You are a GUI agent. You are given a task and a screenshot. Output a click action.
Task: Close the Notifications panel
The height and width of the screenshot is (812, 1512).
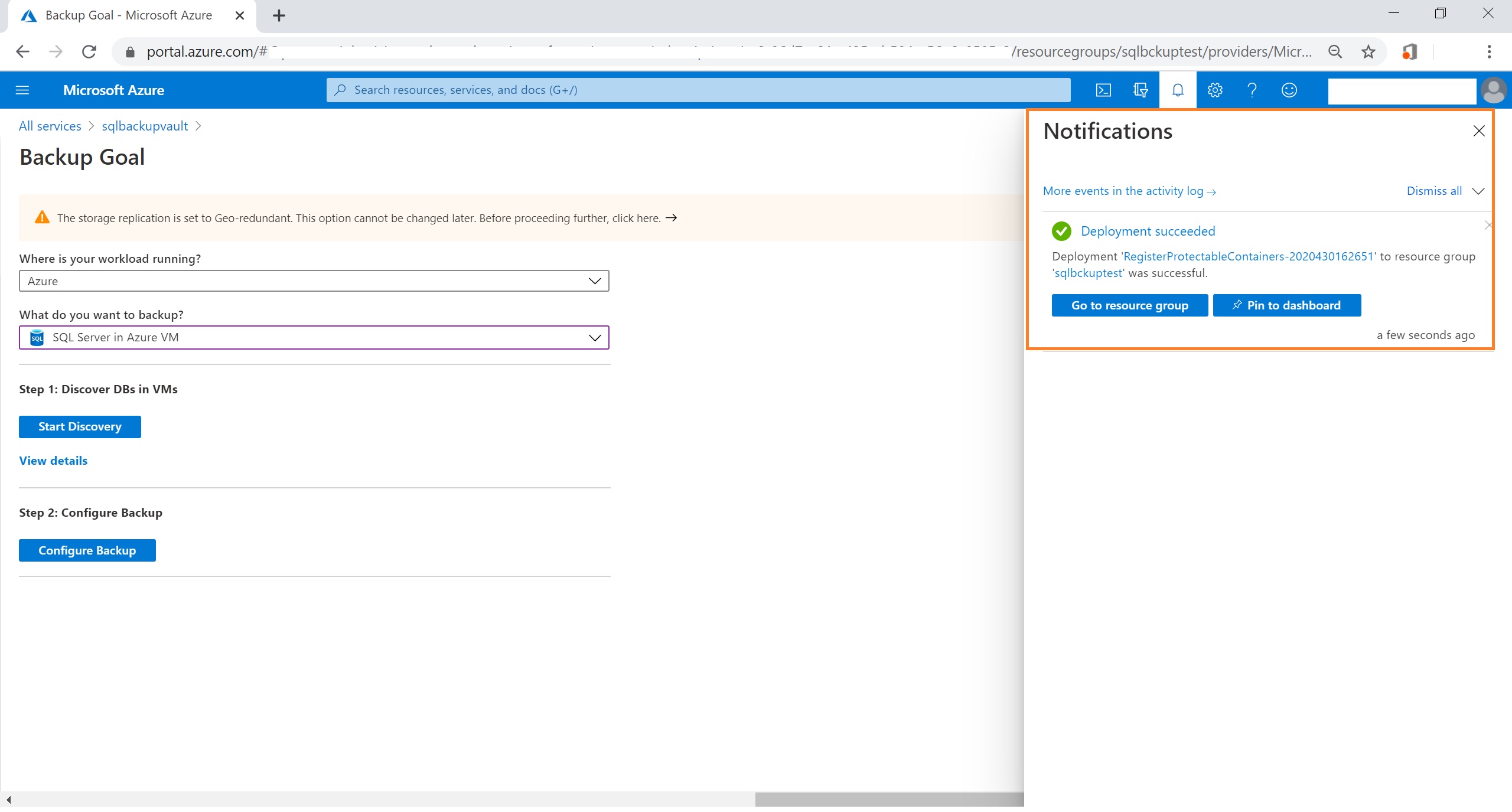tap(1479, 131)
